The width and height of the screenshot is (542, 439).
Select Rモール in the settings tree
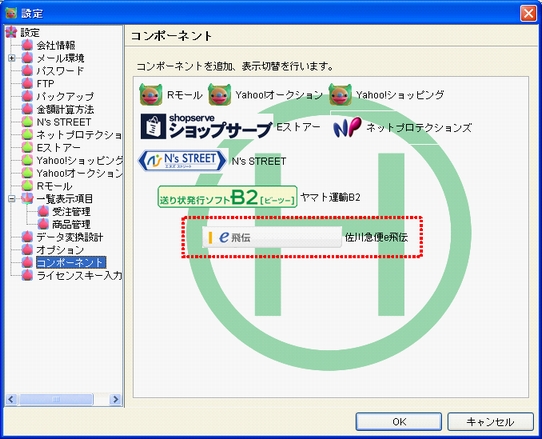(54, 186)
